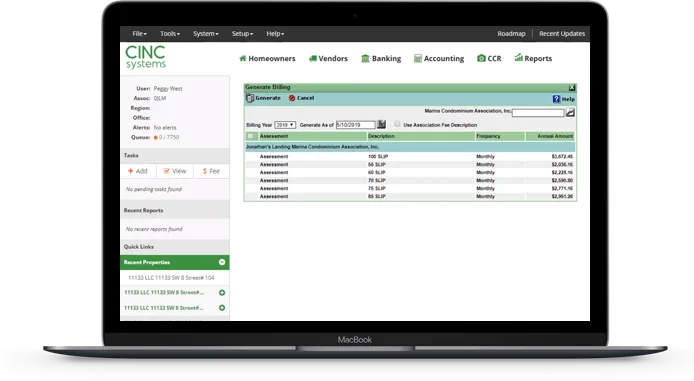Screen dimensions: 694x381
Task: Expand the second 11133 LLC property entry
Action: click(x=222, y=292)
